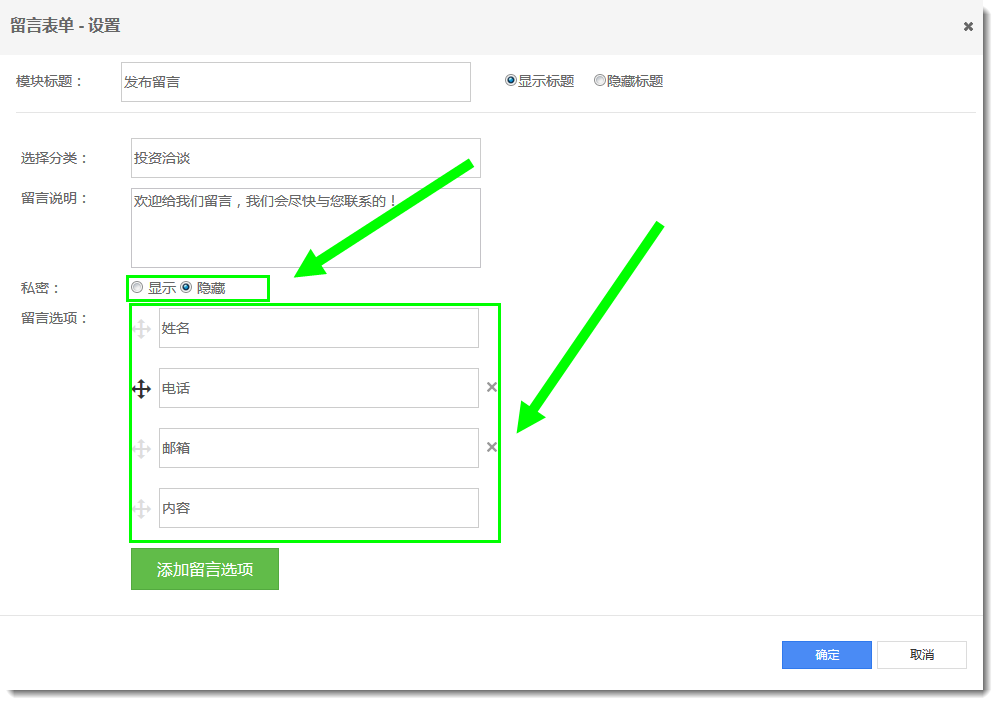Click the drag handle beside 内容 field
Image resolution: width=998 pixels, height=705 pixels.
click(141, 509)
